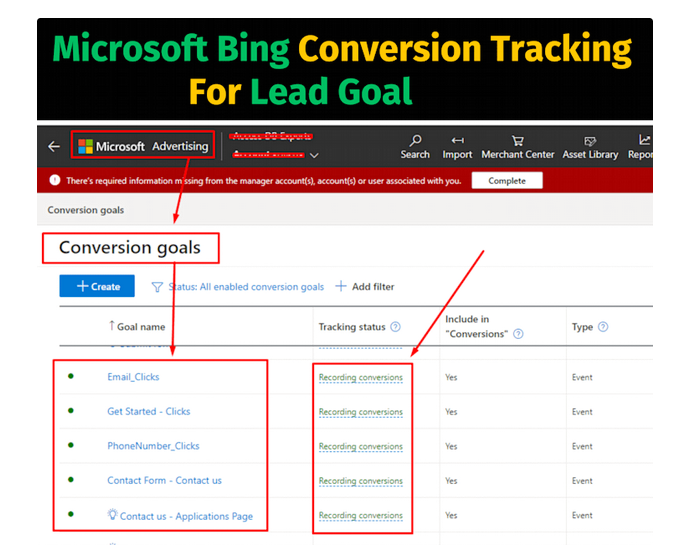Open the Get Started - Clicks goal
Viewport: 689px width, 555px height.
pos(149,411)
